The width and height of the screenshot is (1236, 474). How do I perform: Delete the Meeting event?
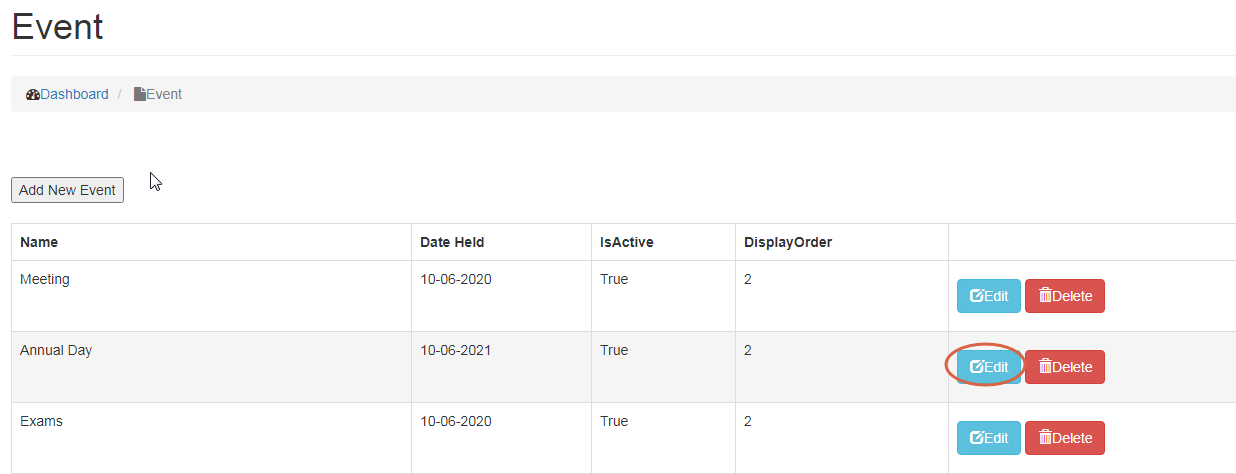pos(1065,296)
